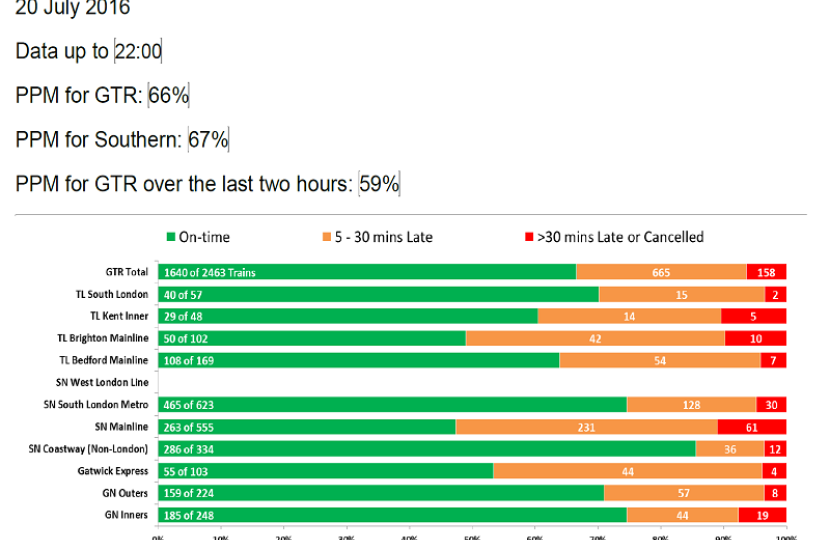Click the 20 July 2016 date text
Image resolution: width=830 pixels, height=540 pixels.
point(72,10)
